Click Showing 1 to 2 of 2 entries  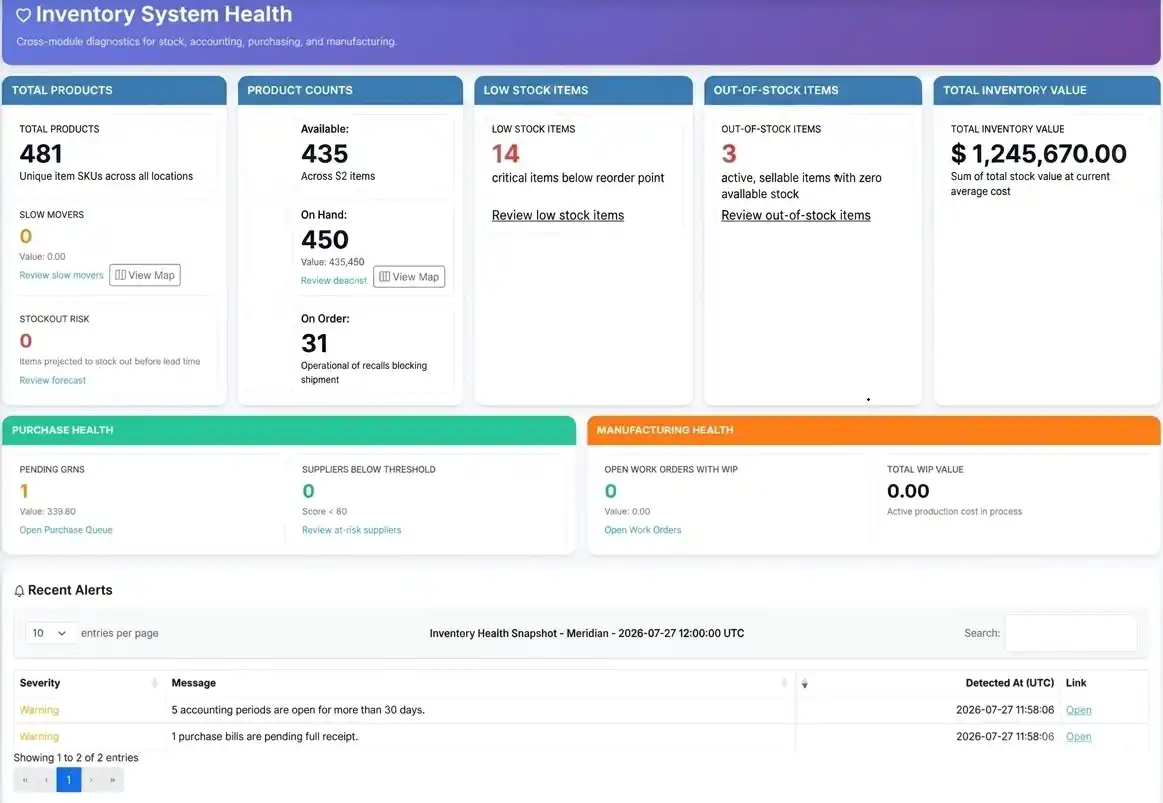[76, 758]
